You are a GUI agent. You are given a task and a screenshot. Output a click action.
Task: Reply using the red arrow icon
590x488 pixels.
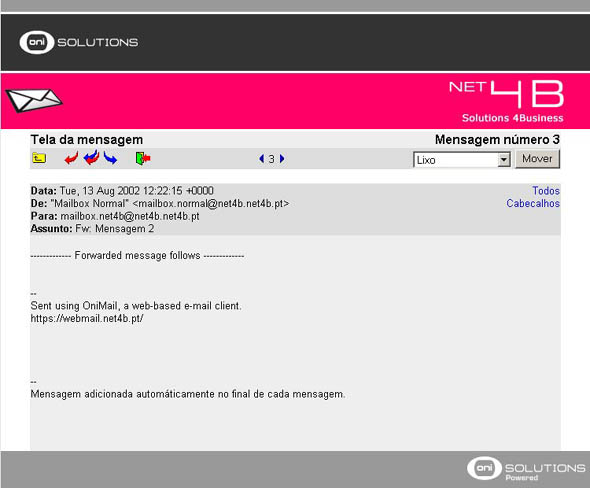click(71, 158)
